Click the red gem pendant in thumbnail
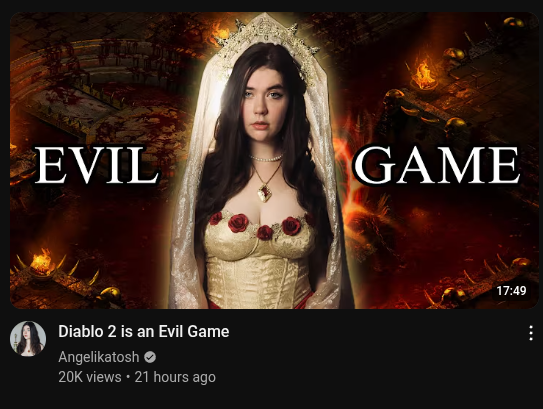543x409 pixels. pyautogui.click(x=265, y=192)
